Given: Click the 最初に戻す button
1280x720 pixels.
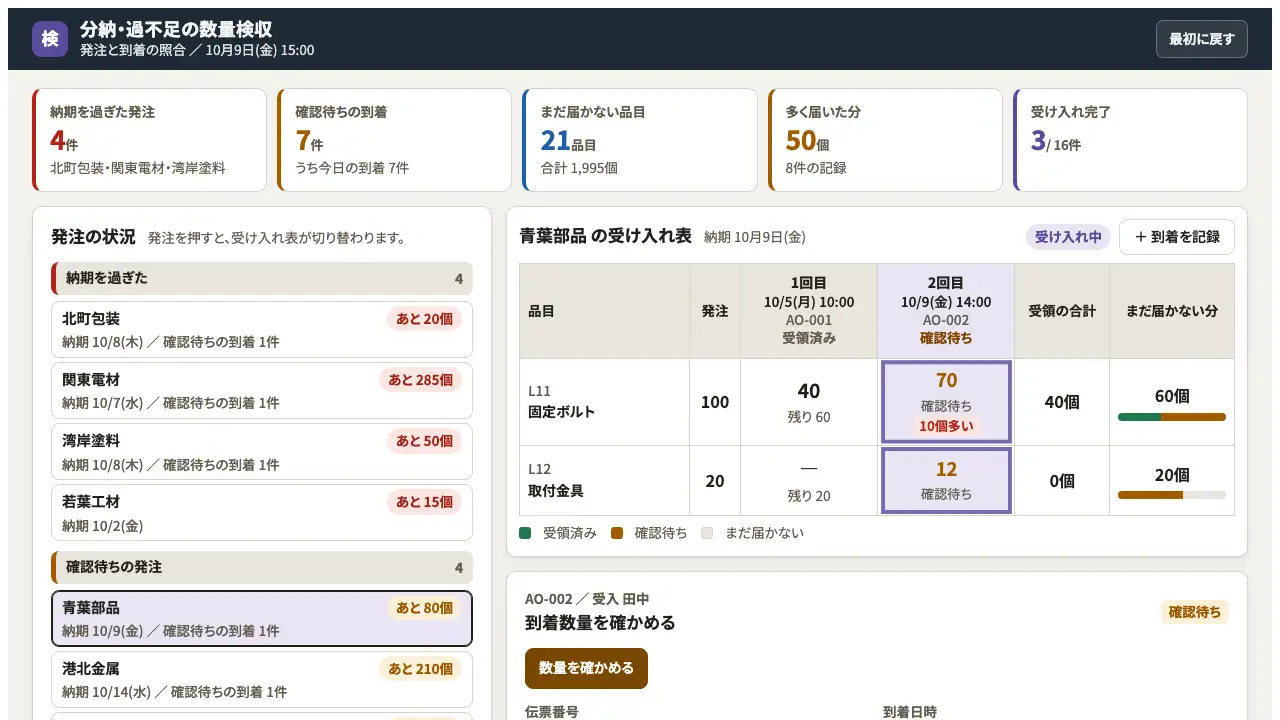Looking at the screenshot, I should click(1201, 39).
